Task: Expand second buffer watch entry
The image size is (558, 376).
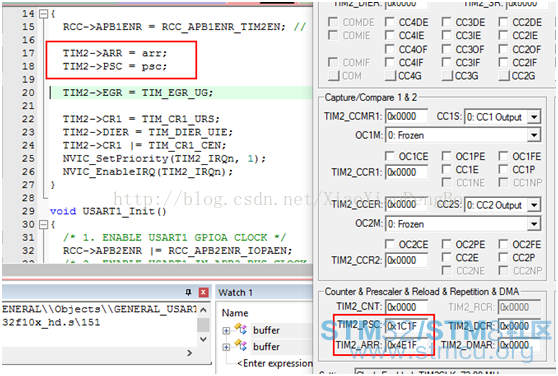Action: 226,347
